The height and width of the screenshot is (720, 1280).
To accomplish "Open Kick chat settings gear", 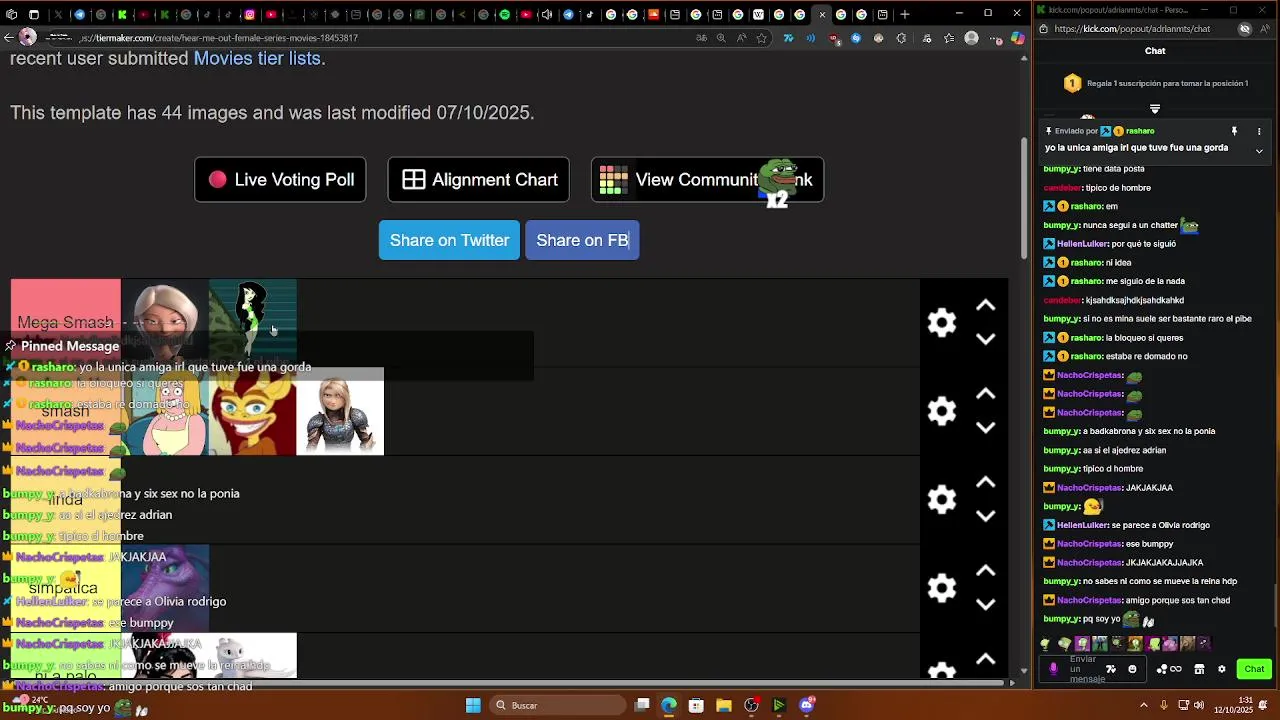I will (x=1221, y=669).
